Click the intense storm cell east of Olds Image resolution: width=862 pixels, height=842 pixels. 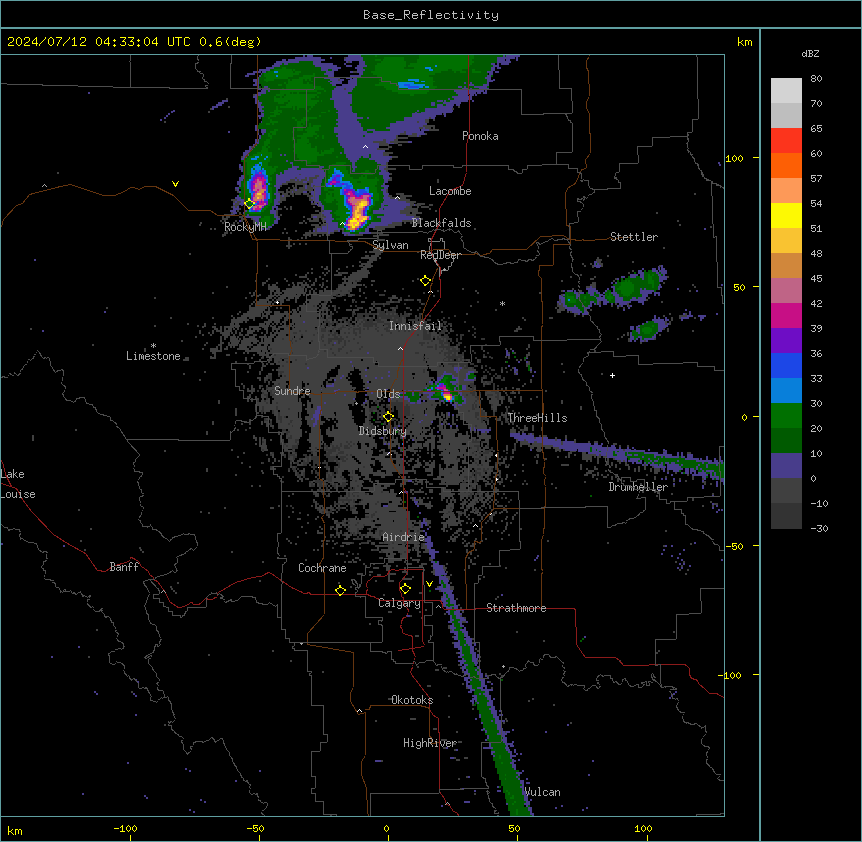click(446, 392)
